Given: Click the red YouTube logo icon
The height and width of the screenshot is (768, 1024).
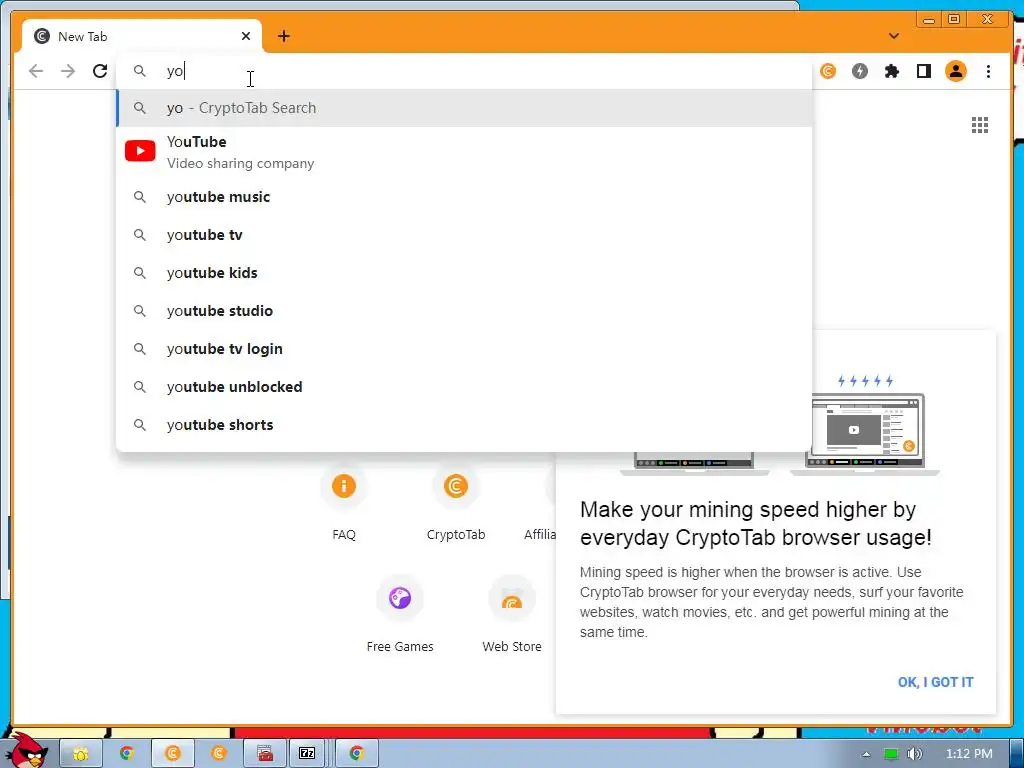Looking at the screenshot, I should 140,151.
